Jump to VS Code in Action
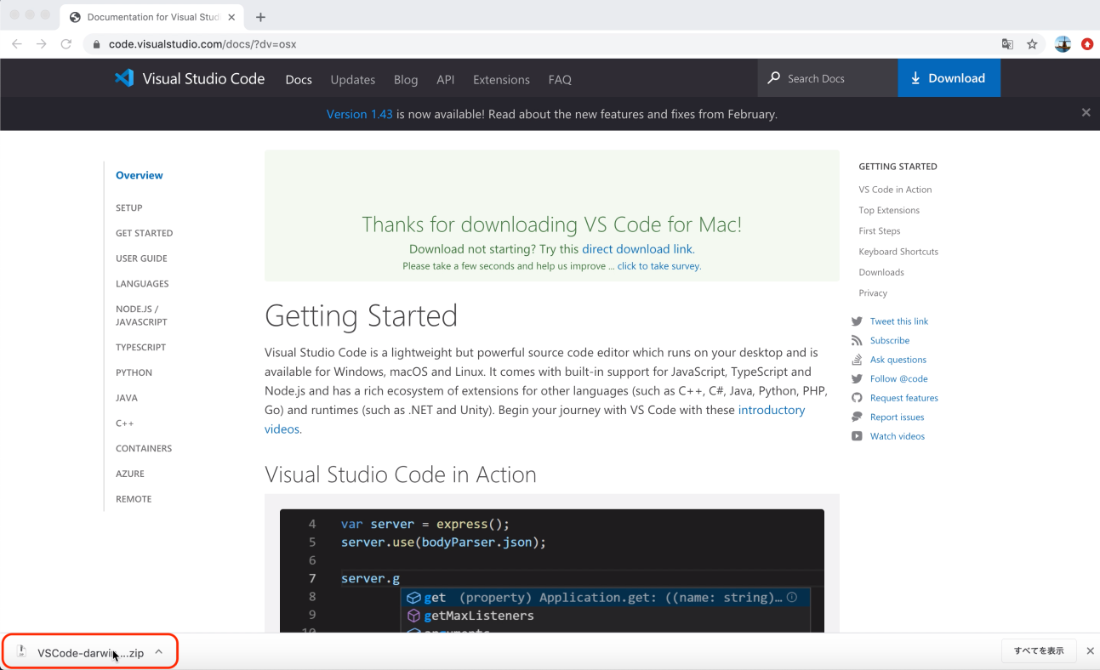The image size is (1100, 670). 895,189
